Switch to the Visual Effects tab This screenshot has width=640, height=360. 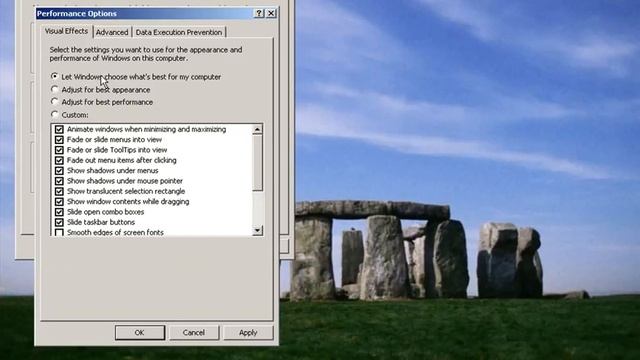tap(67, 31)
